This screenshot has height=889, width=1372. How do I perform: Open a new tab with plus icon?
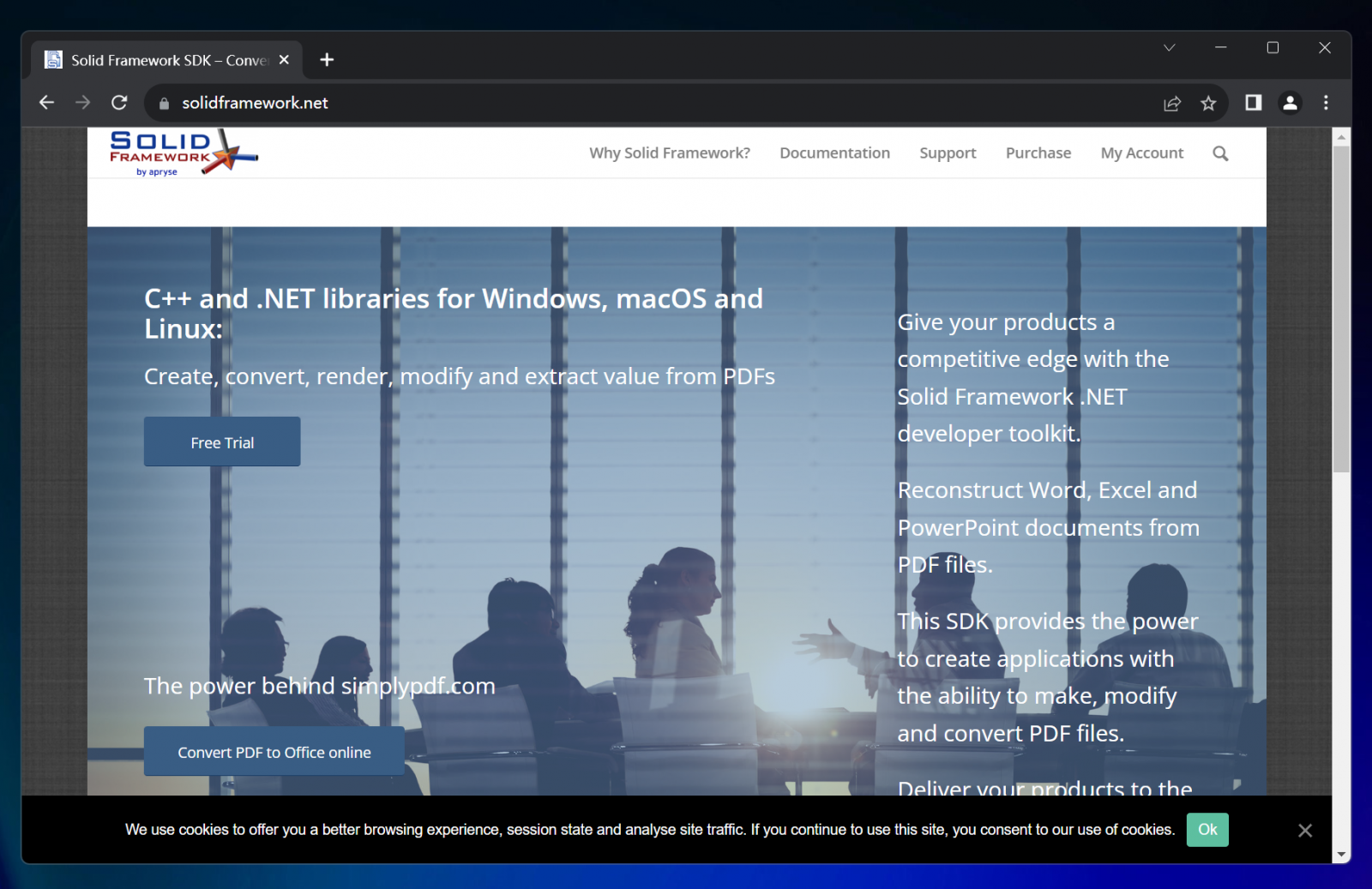pyautogui.click(x=327, y=60)
